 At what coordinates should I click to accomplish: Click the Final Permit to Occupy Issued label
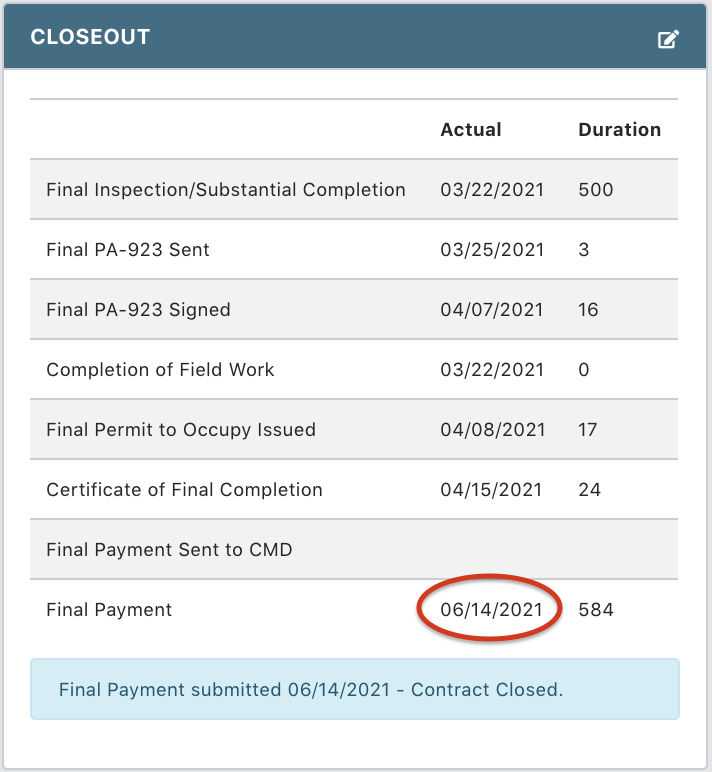point(181,430)
